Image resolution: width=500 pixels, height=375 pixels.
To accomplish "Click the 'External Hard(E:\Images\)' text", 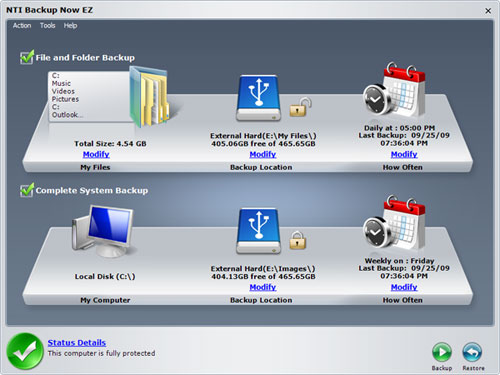I will 263,269.
